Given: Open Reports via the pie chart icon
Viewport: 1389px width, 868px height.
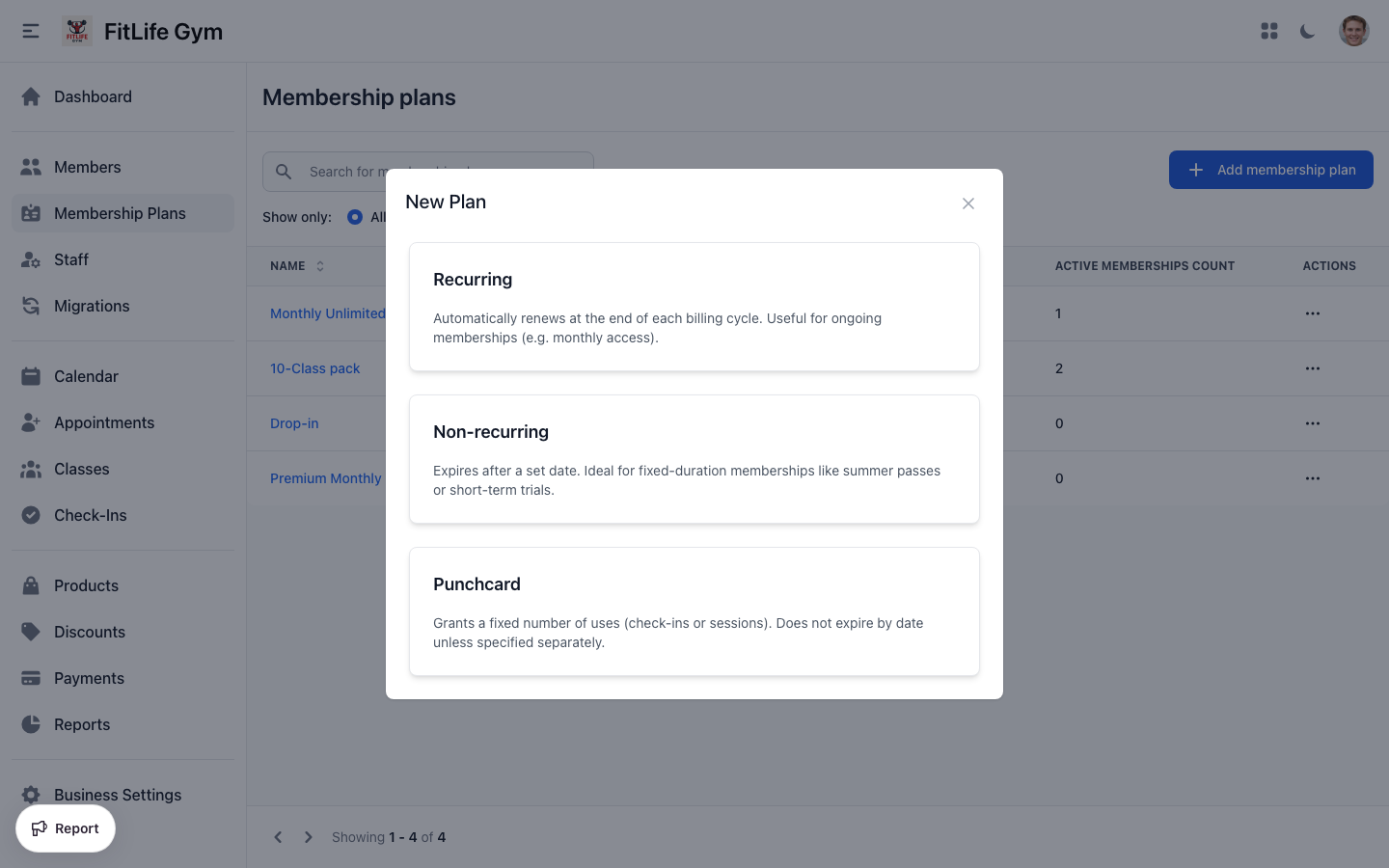Looking at the screenshot, I should (x=32, y=724).
